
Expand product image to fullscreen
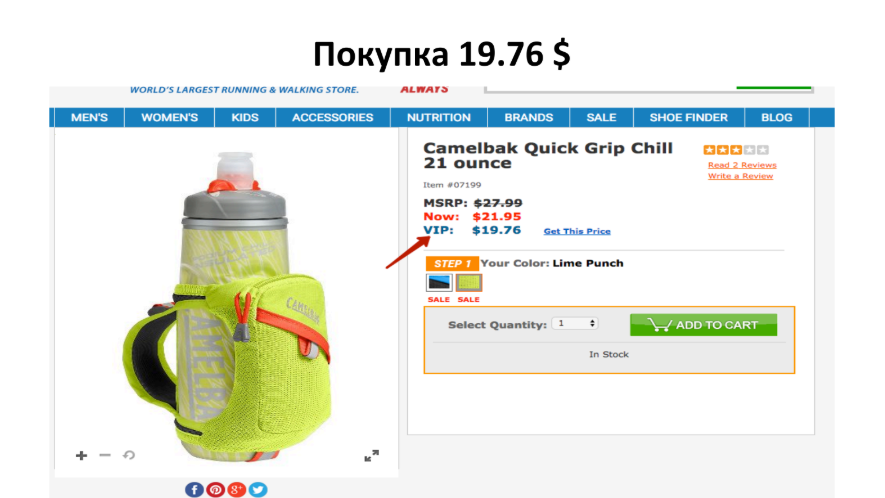click(x=371, y=456)
